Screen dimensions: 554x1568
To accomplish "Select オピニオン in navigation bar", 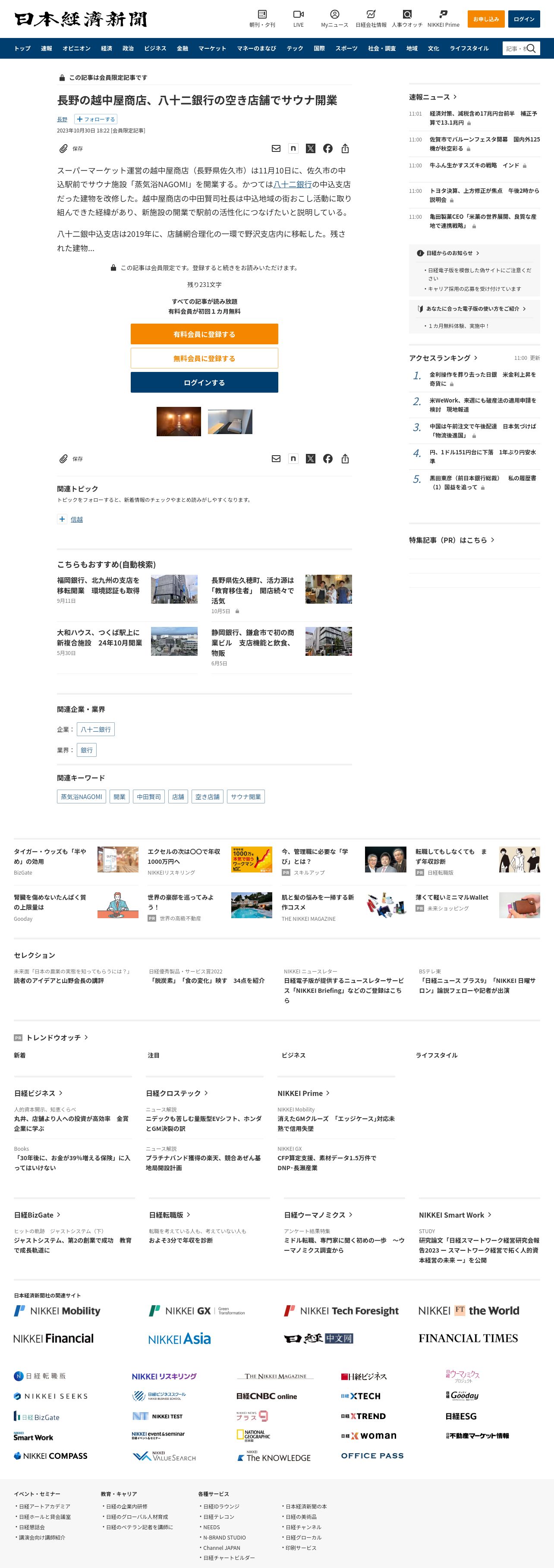I will (76, 49).
